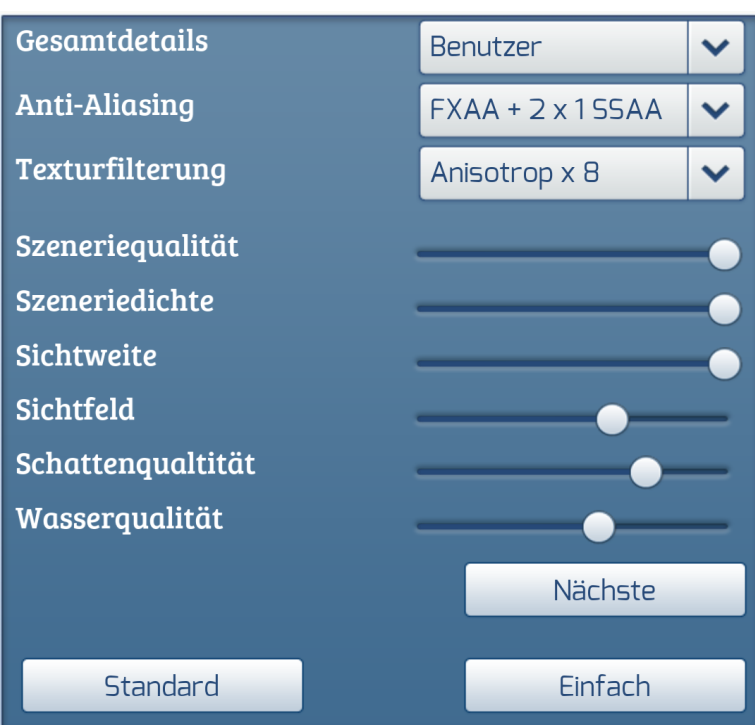Click the Sichtfeld slider handle
This screenshot has width=755, height=725.
(612, 419)
